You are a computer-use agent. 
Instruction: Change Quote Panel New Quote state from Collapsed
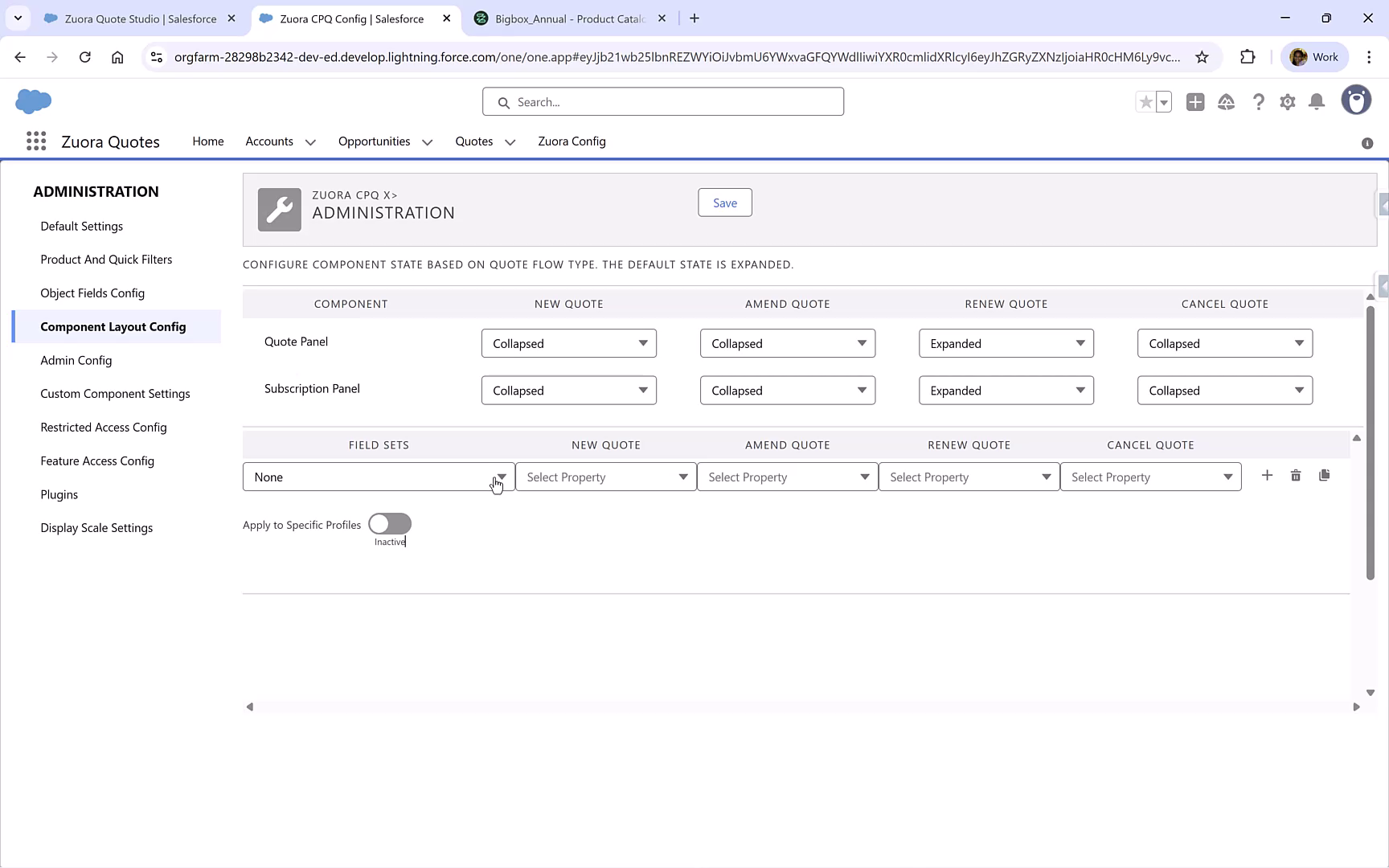568,343
